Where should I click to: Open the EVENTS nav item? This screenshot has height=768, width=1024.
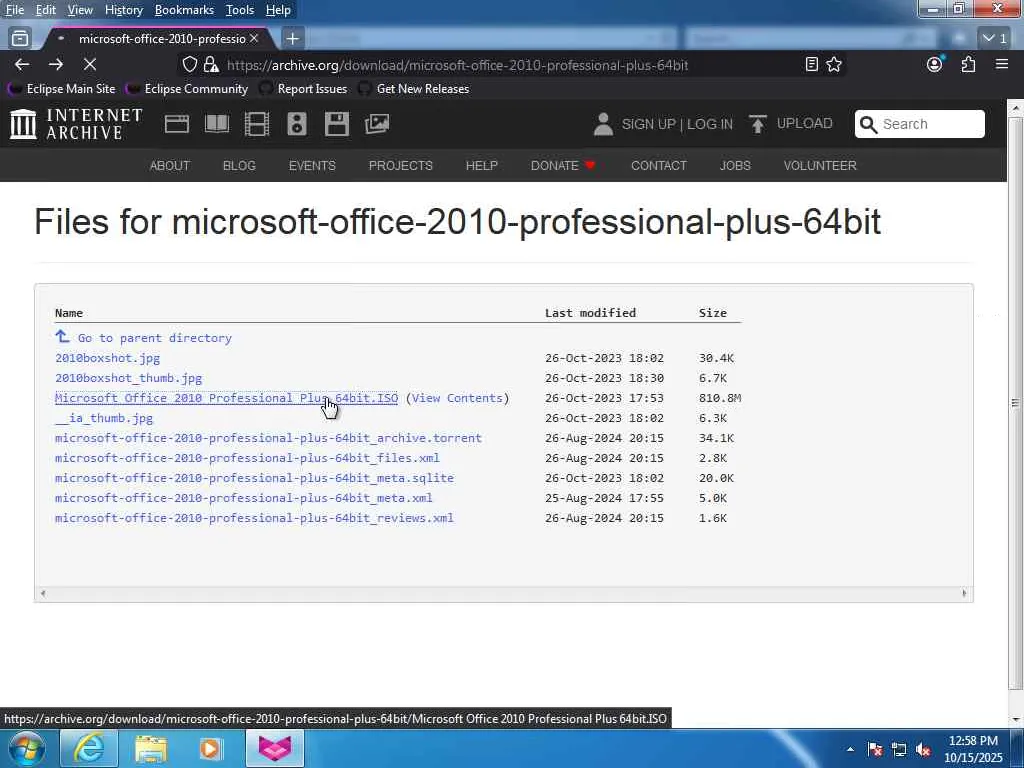[x=312, y=165]
